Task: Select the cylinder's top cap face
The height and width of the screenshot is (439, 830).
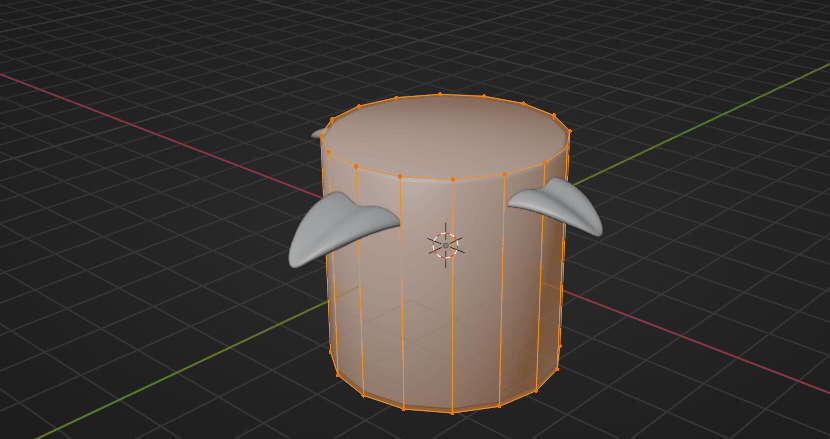Action: point(445,136)
